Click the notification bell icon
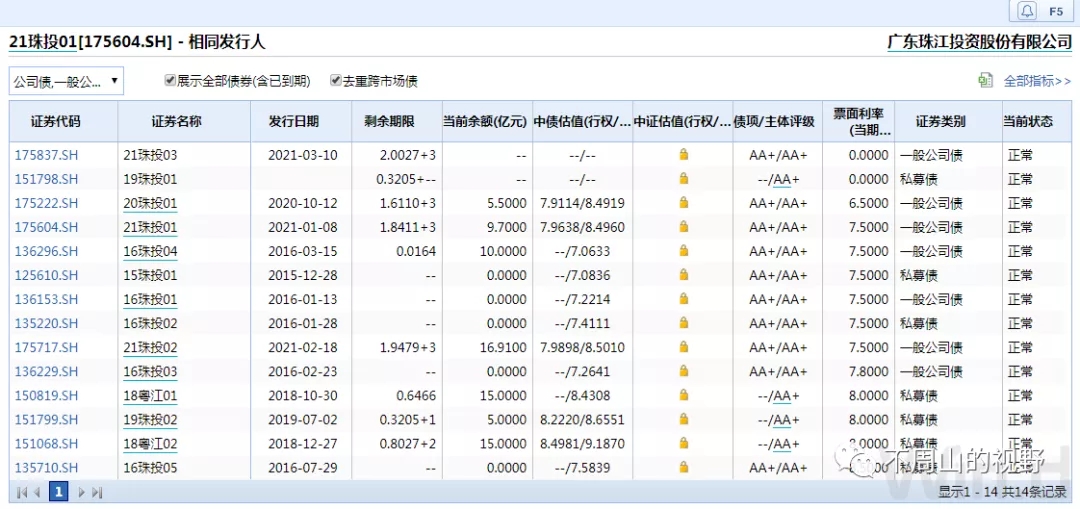Viewport: 1080px width, 509px height. (1028, 11)
